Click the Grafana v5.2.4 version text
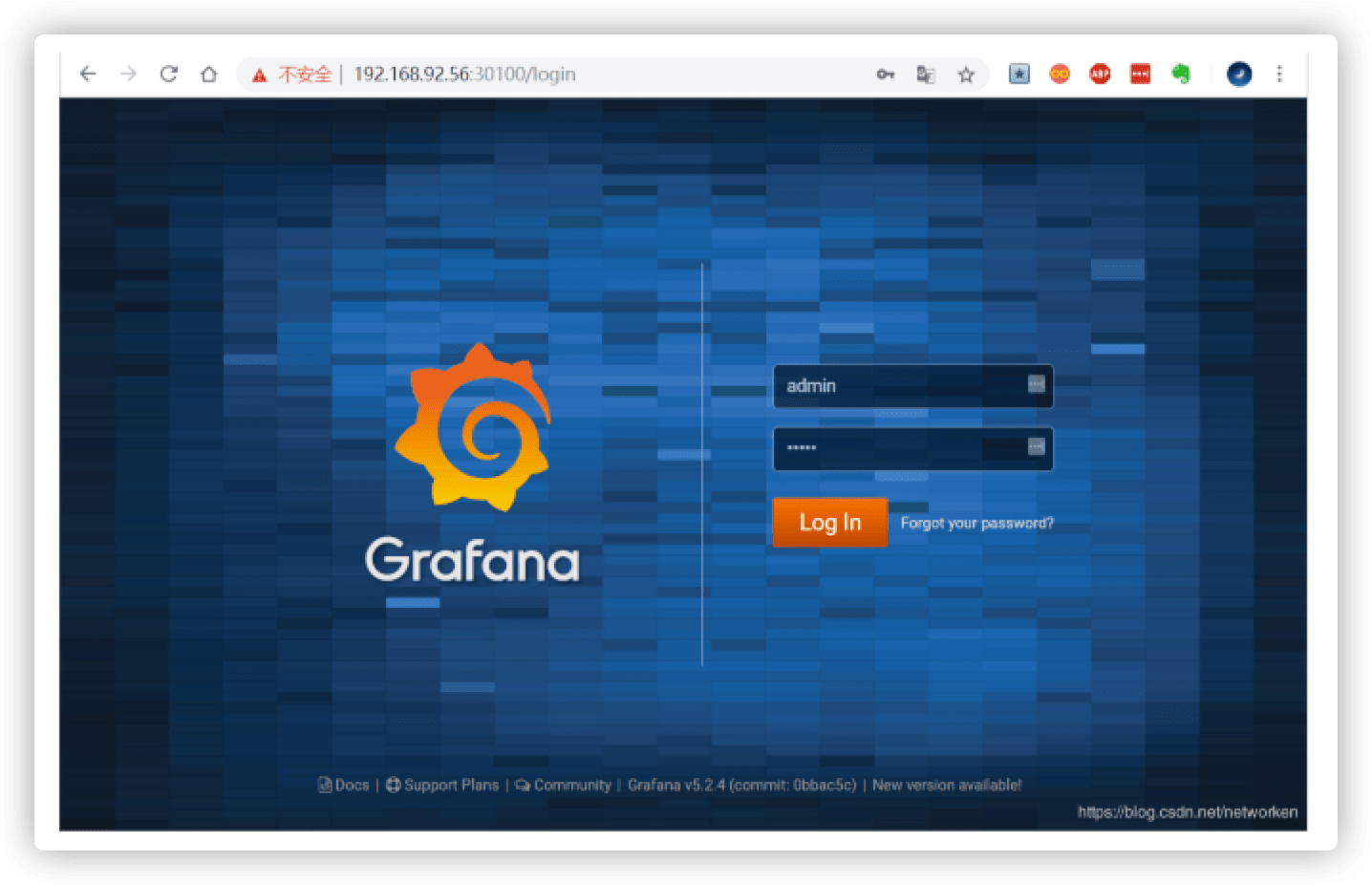 click(741, 785)
